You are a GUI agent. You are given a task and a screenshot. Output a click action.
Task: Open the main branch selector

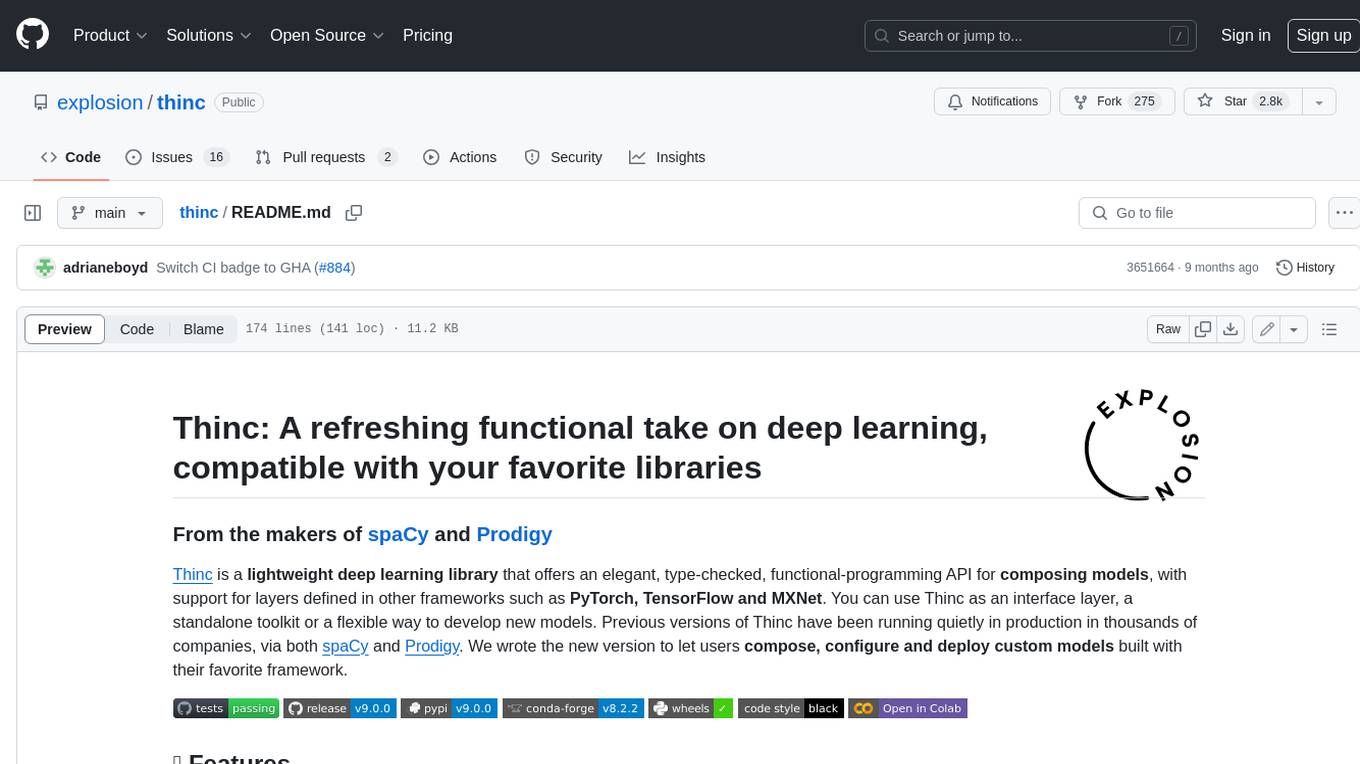point(109,213)
